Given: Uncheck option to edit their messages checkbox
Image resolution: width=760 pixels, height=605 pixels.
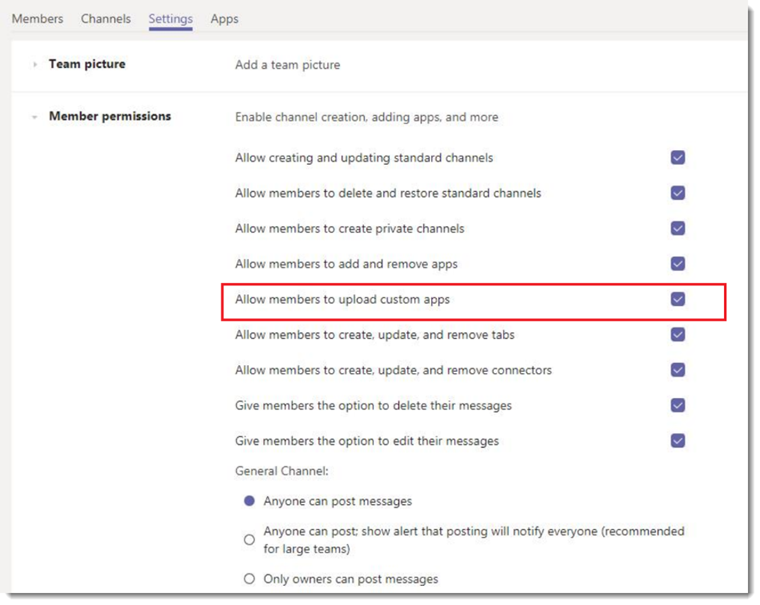Looking at the screenshot, I should coord(678,441).
